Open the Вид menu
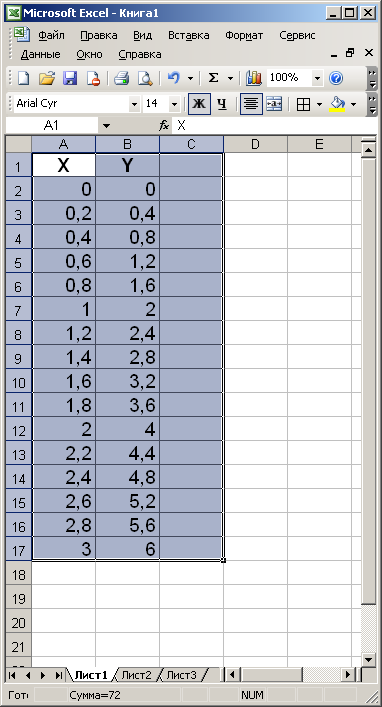This screenshot has width=382, height=707. tap(143, 35)
